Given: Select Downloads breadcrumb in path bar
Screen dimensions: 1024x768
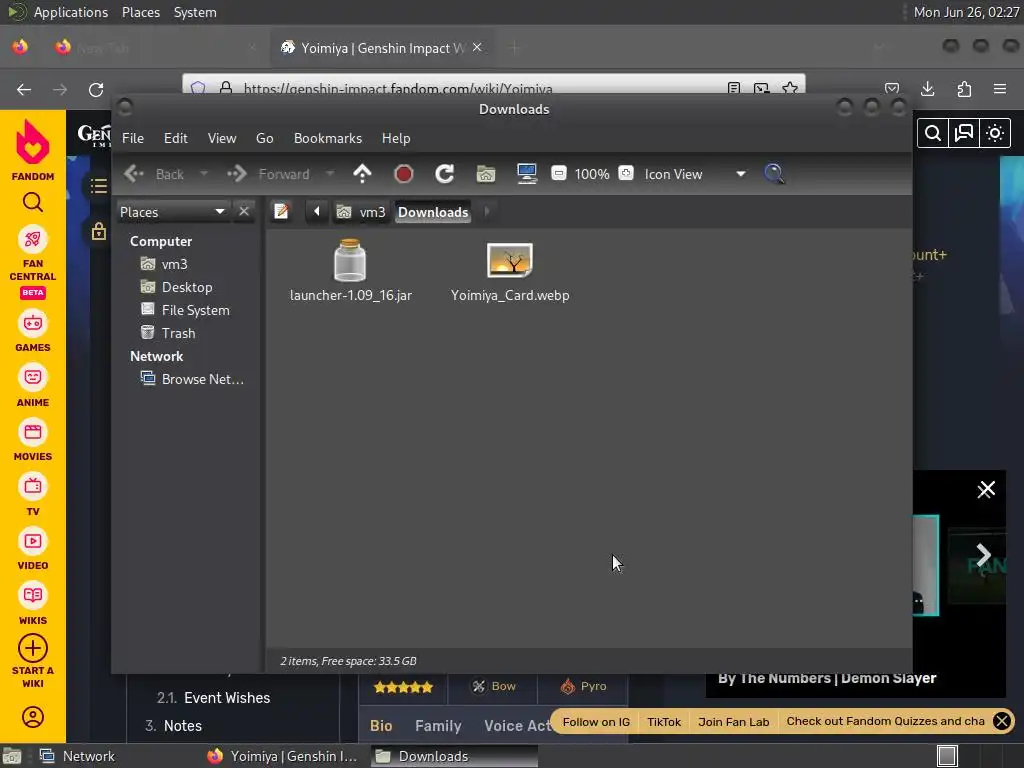Looking at the screenshot, I should click(x=433, y=212).
